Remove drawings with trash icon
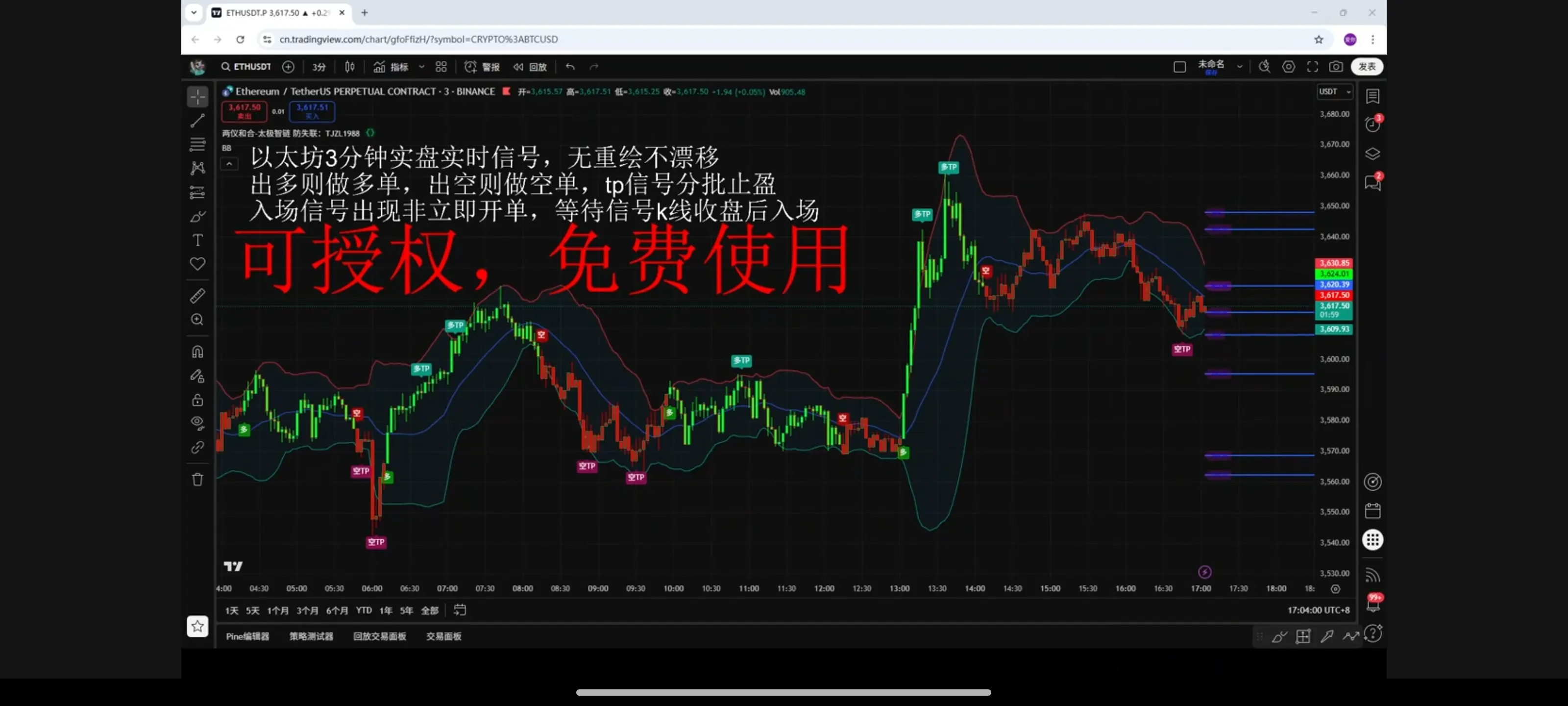The width and height of the screenshot is (1568, 706). tap(197, 480)
